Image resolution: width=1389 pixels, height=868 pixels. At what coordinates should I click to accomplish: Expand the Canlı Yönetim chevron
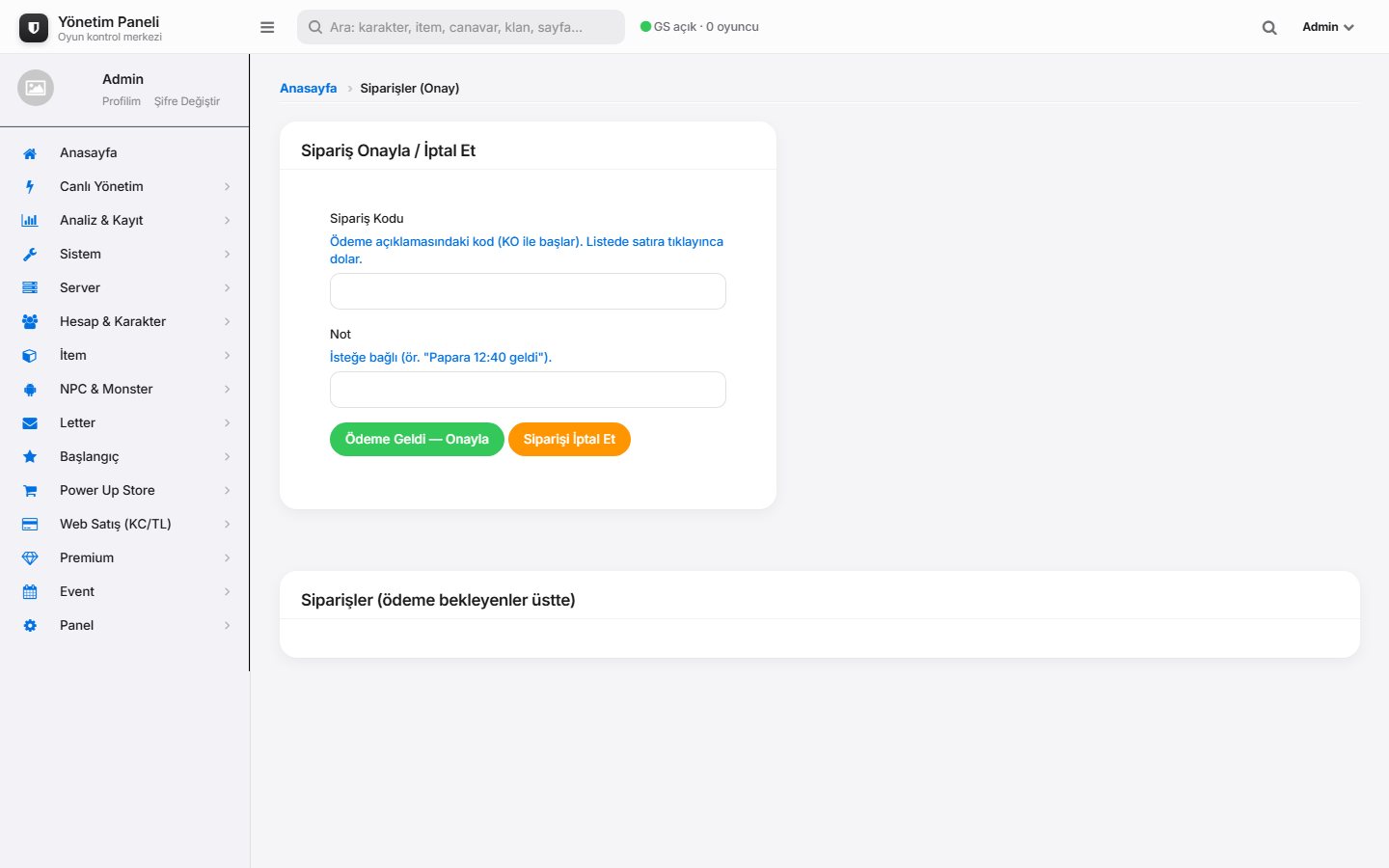click(x=228, y=187)
